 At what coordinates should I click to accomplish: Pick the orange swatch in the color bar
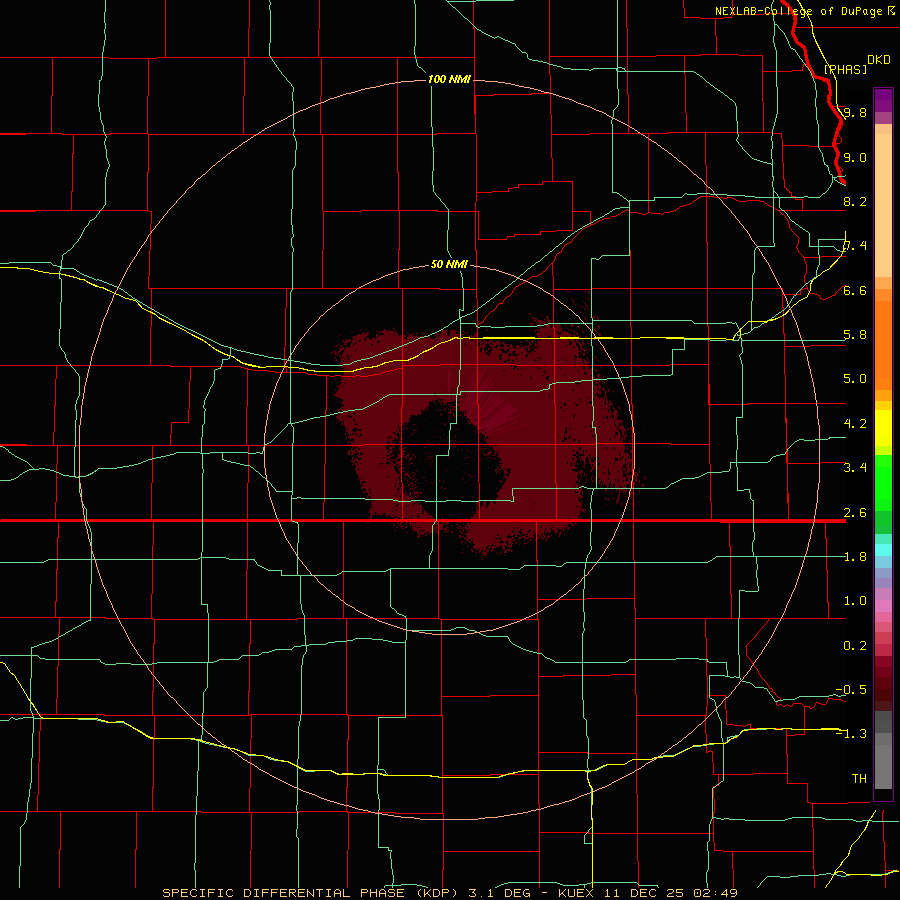pyautogui.click(x=883, y=345)
